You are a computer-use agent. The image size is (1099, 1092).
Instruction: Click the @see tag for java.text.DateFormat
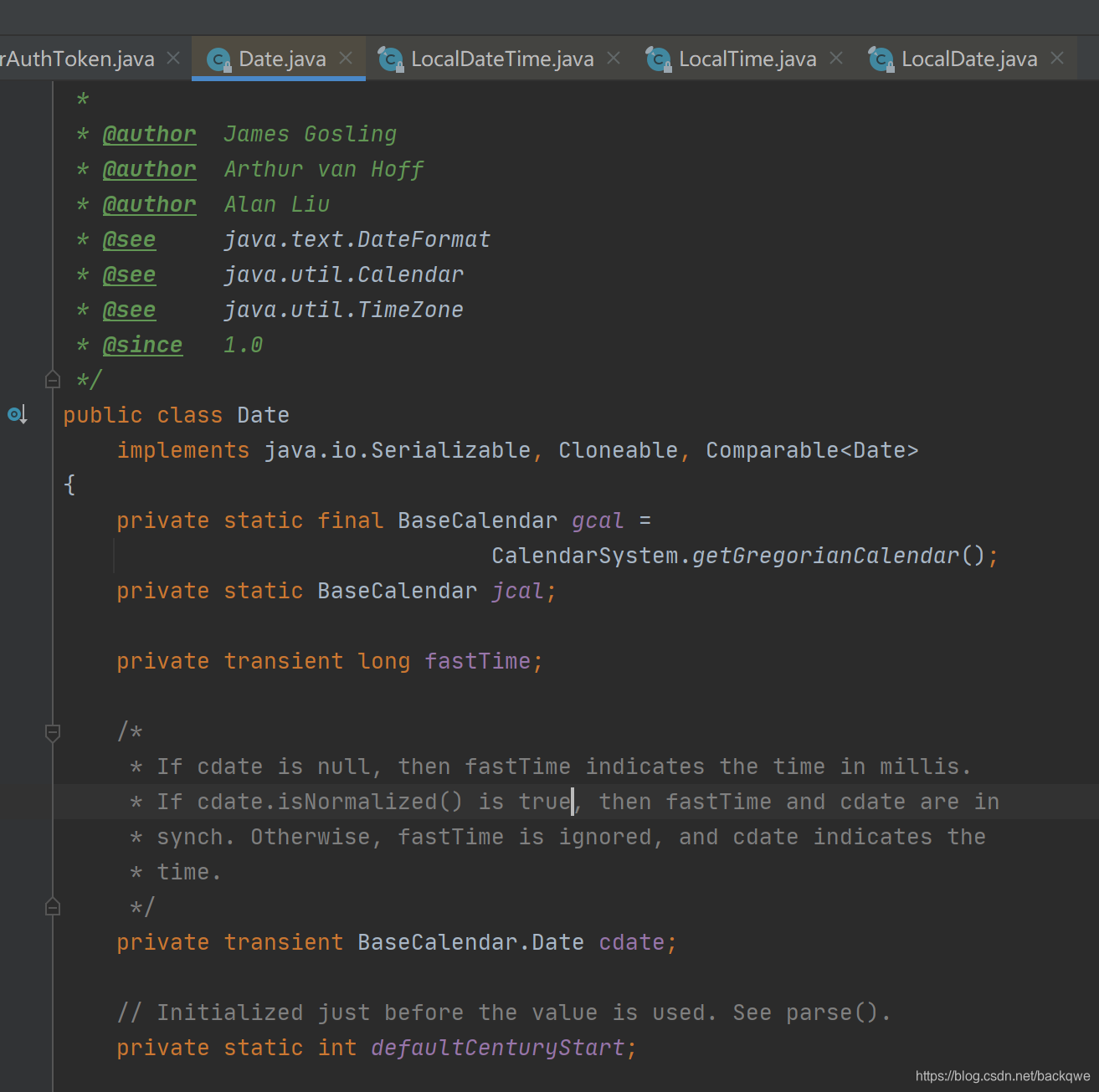pos(129,239)
